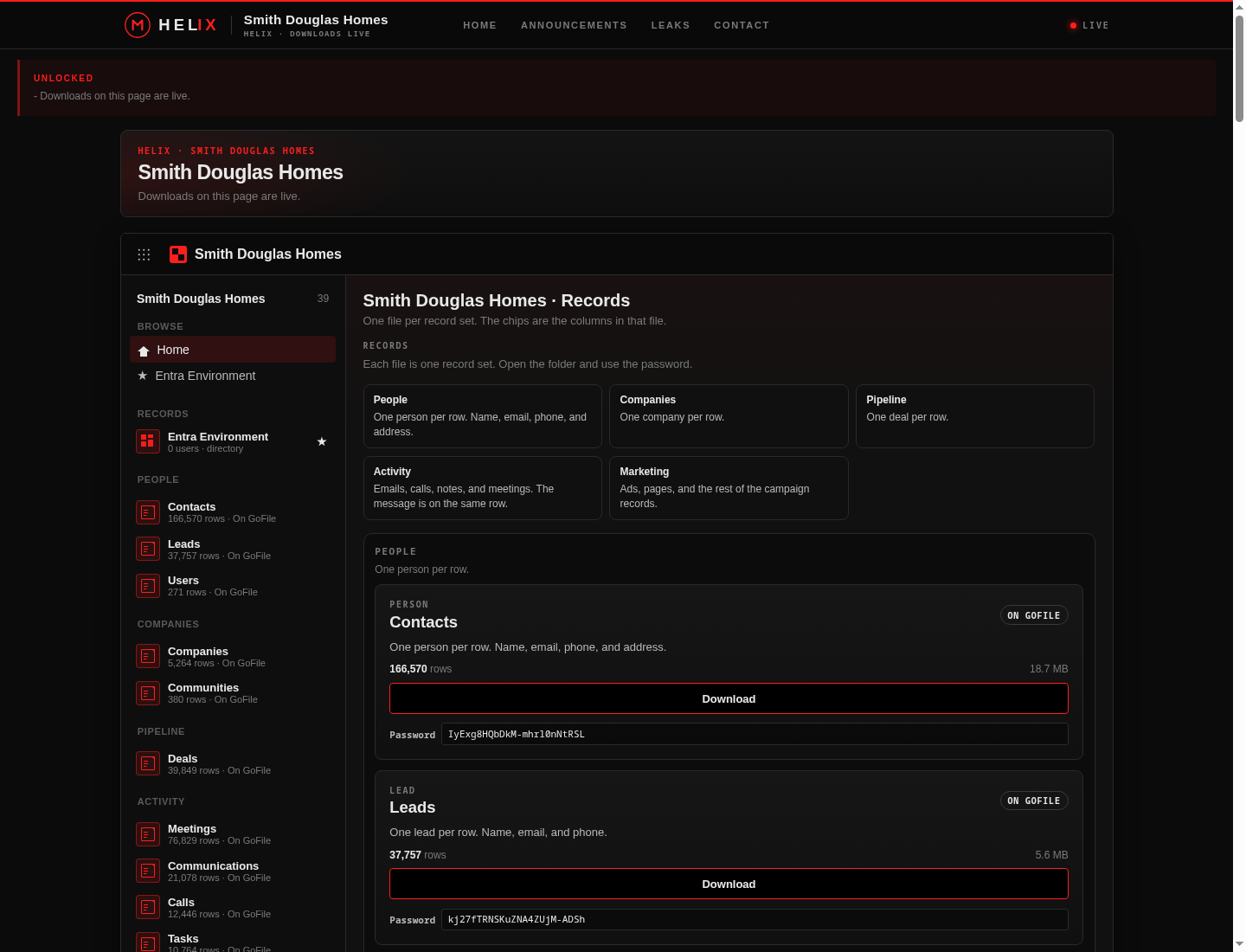Open Leads 37,757 rows sidebar entry
Image resolution: width=1246 pixels, height=952 pixels.
[233, 549]
